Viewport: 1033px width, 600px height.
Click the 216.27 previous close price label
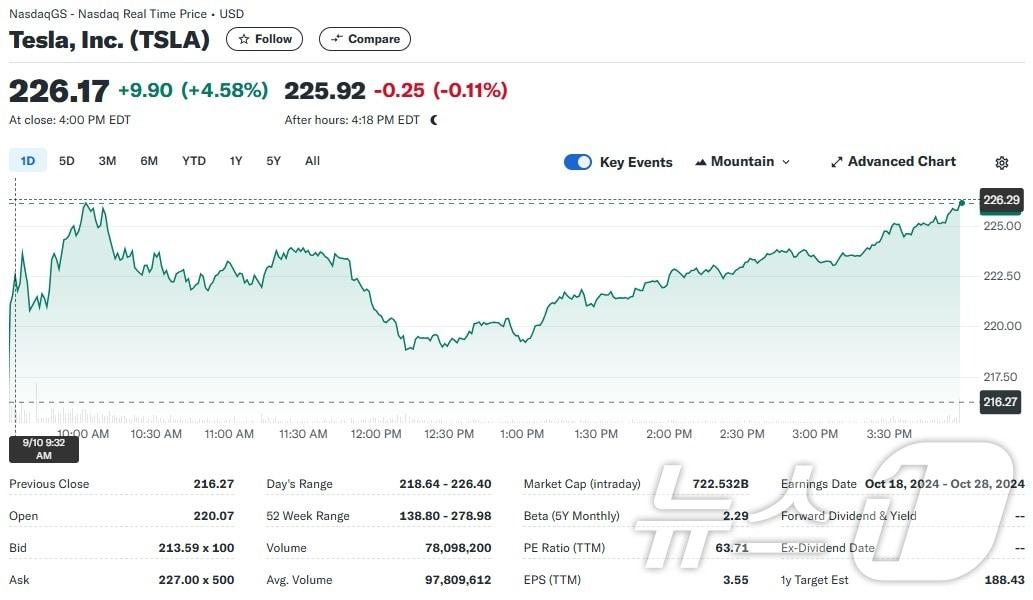coord(1001,403)
